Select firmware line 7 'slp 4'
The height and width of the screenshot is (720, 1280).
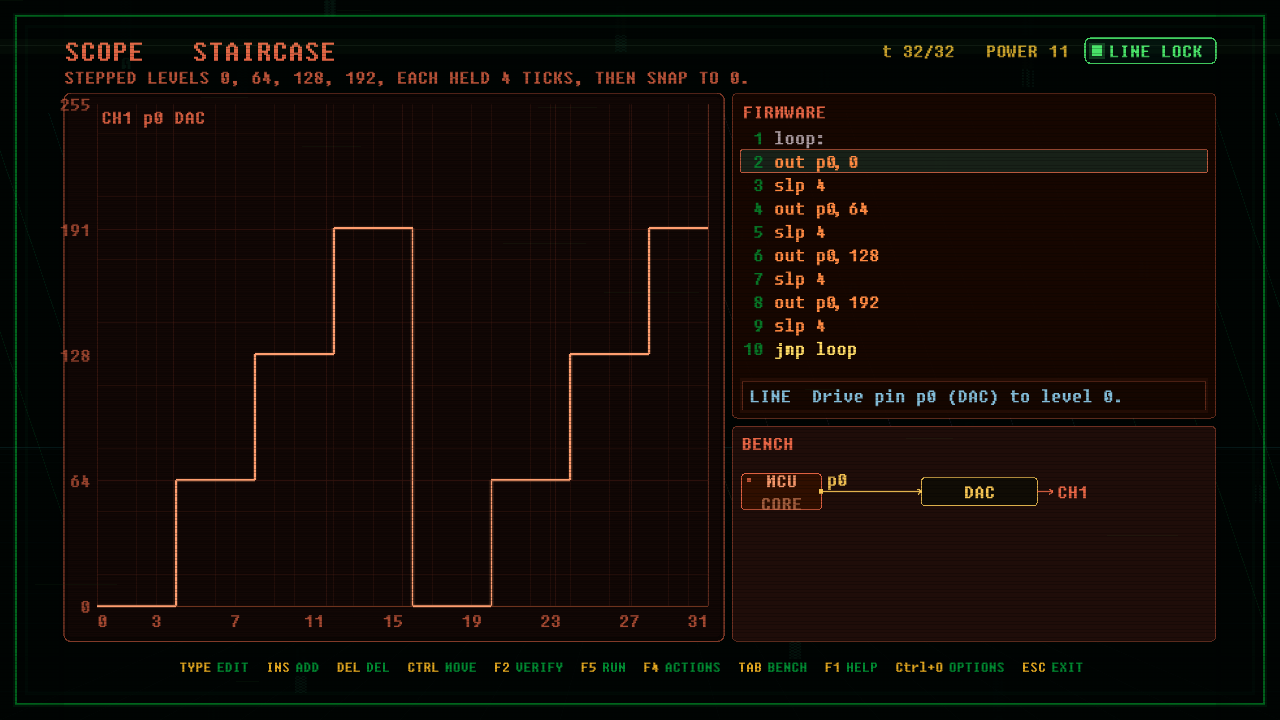pyautogui.click(x=974, y=279)
